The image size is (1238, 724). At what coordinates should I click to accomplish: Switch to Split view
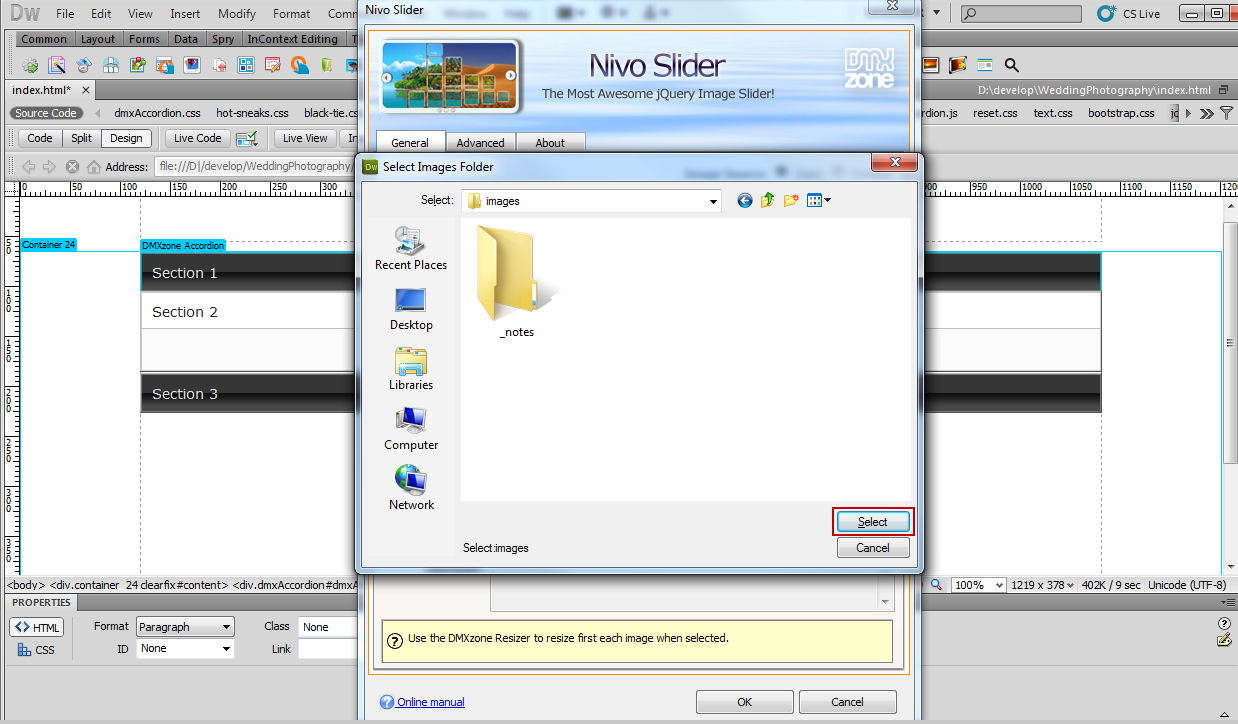82,139
